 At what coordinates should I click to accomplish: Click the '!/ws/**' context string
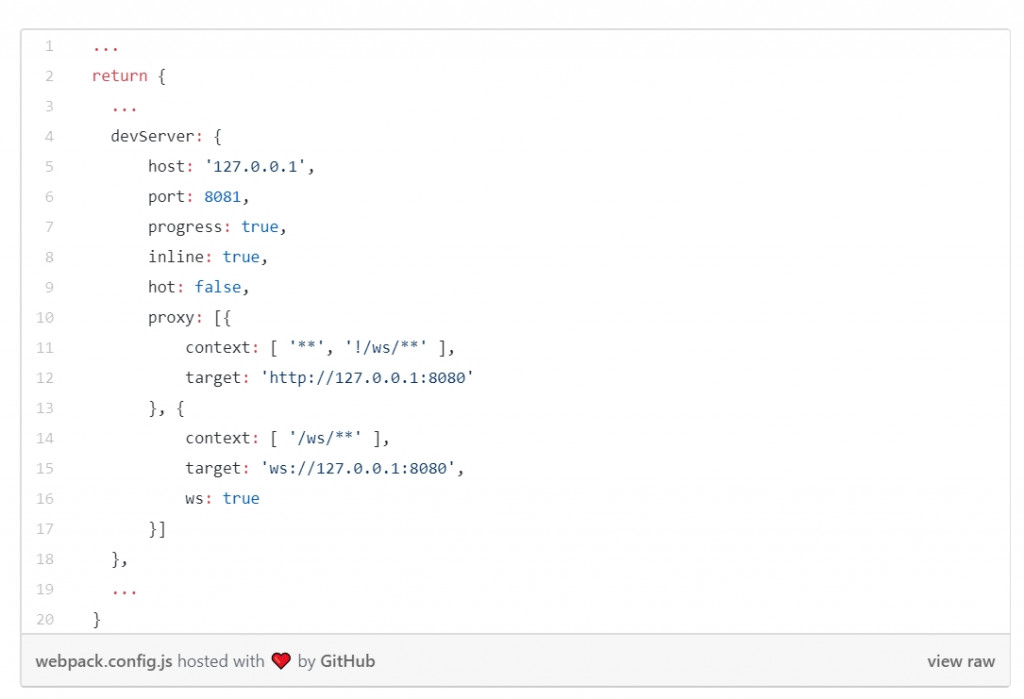coord(385,348)
